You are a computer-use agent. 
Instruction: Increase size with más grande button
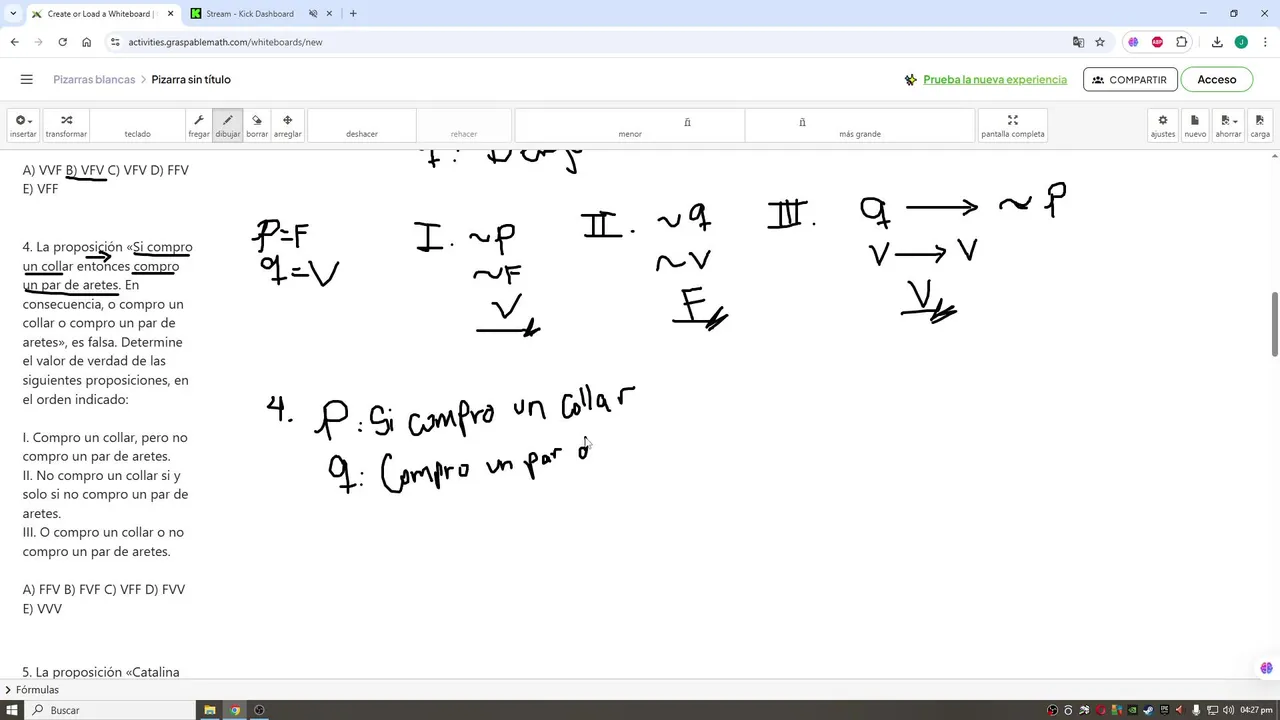tap(860, 126)
